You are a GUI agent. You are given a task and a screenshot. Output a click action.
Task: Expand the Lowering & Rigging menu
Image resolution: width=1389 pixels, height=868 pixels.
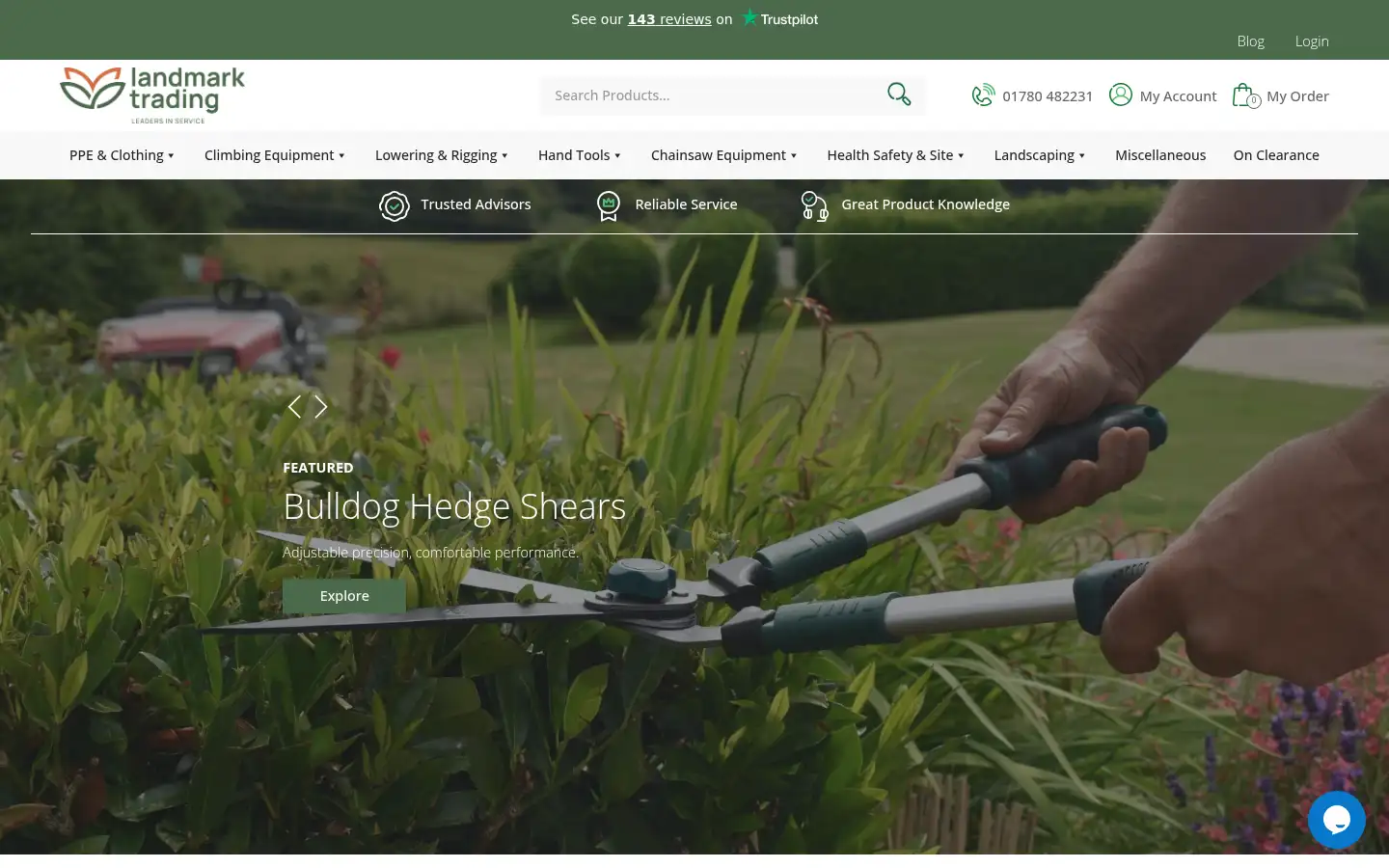point(441,155)
